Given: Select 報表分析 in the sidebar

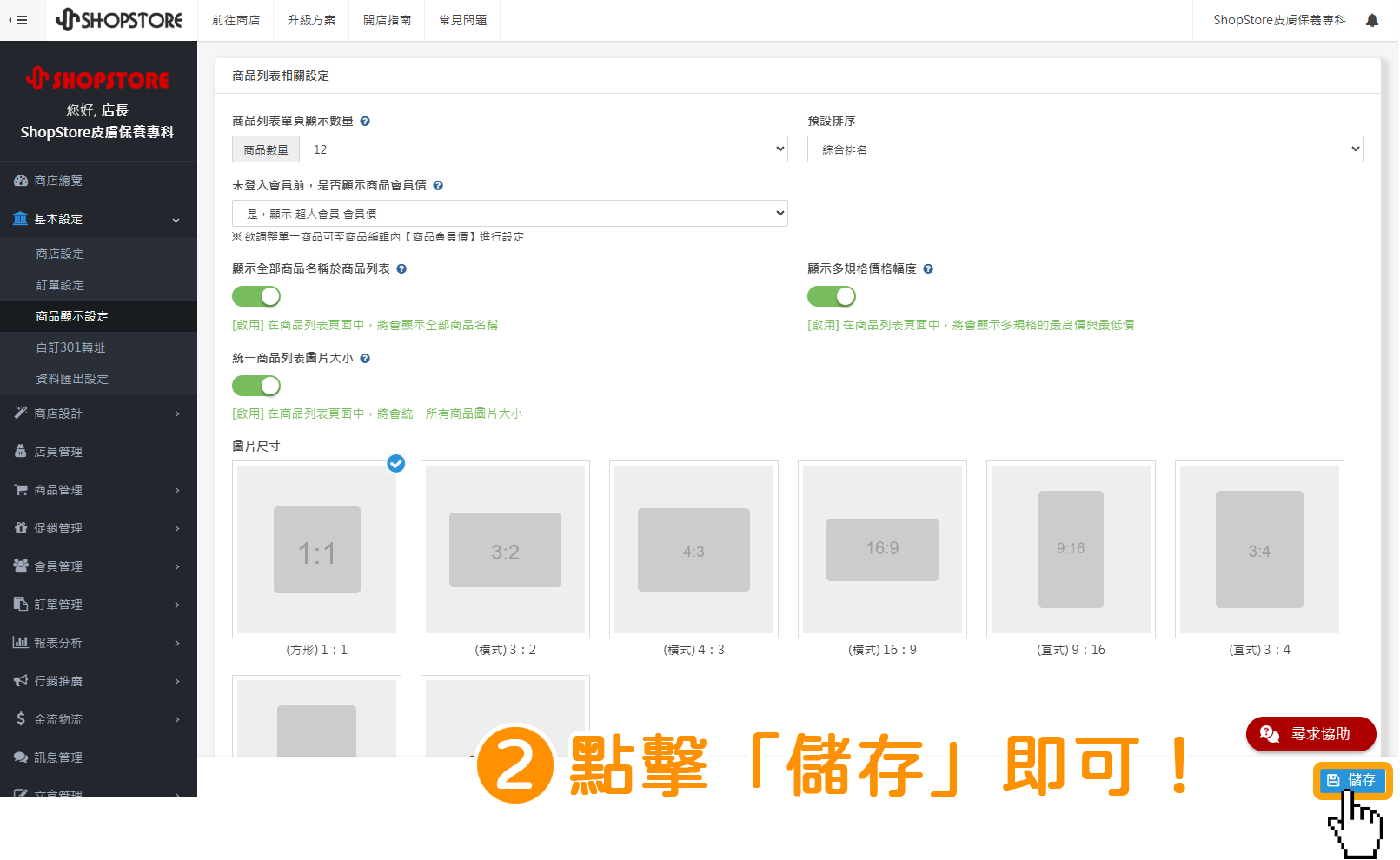Looking at the screenshot, I should pos(58,643).
